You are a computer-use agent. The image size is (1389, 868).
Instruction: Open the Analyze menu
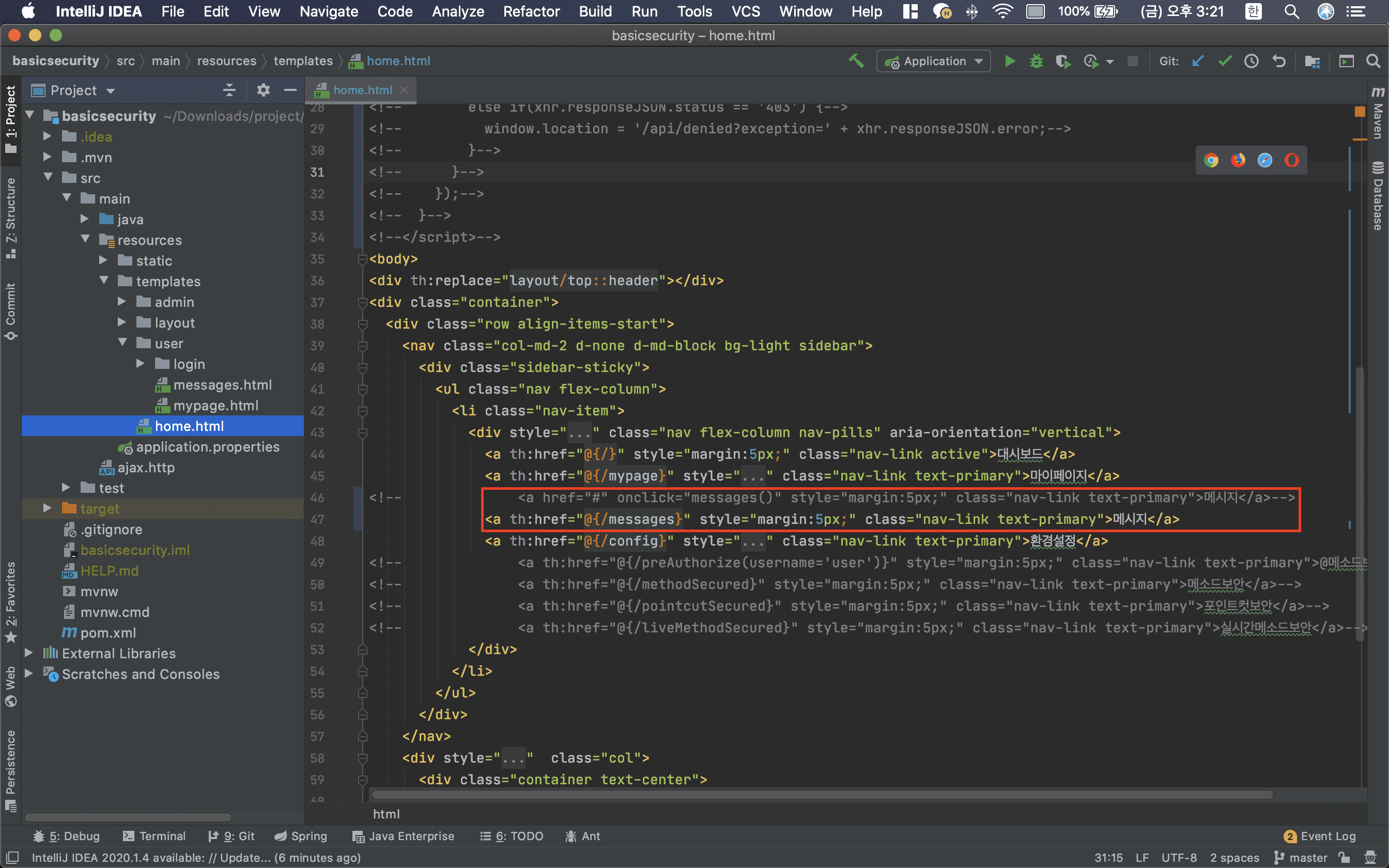pos(458,11)
